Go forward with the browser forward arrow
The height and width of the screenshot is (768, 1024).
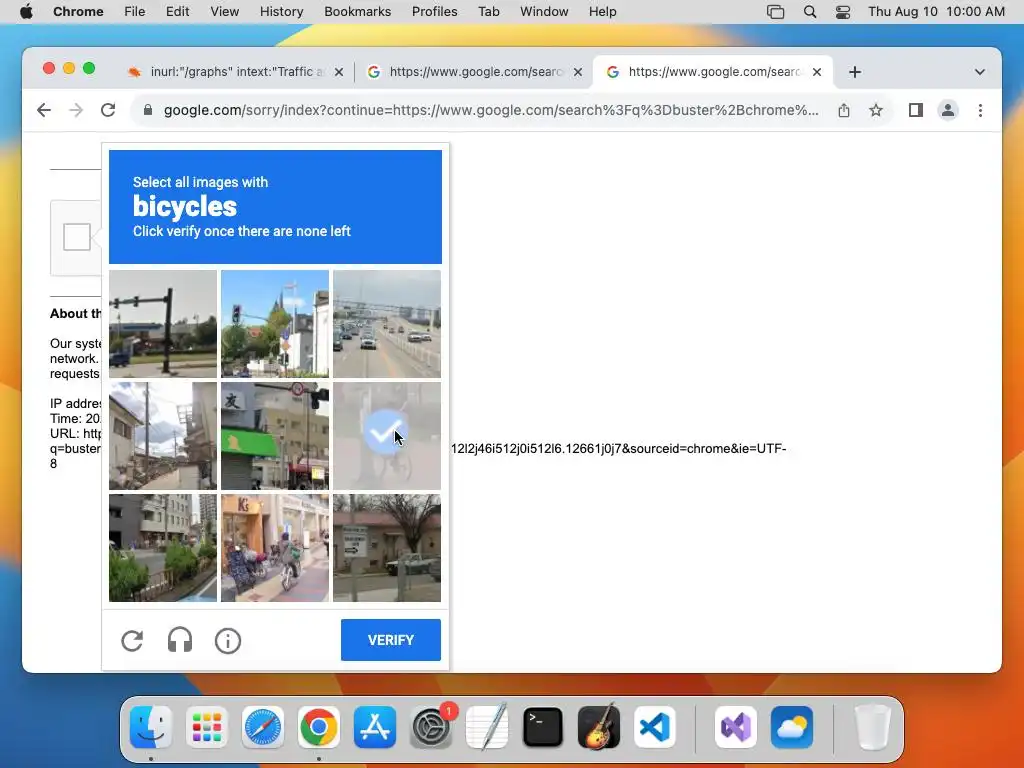(76, 110)
